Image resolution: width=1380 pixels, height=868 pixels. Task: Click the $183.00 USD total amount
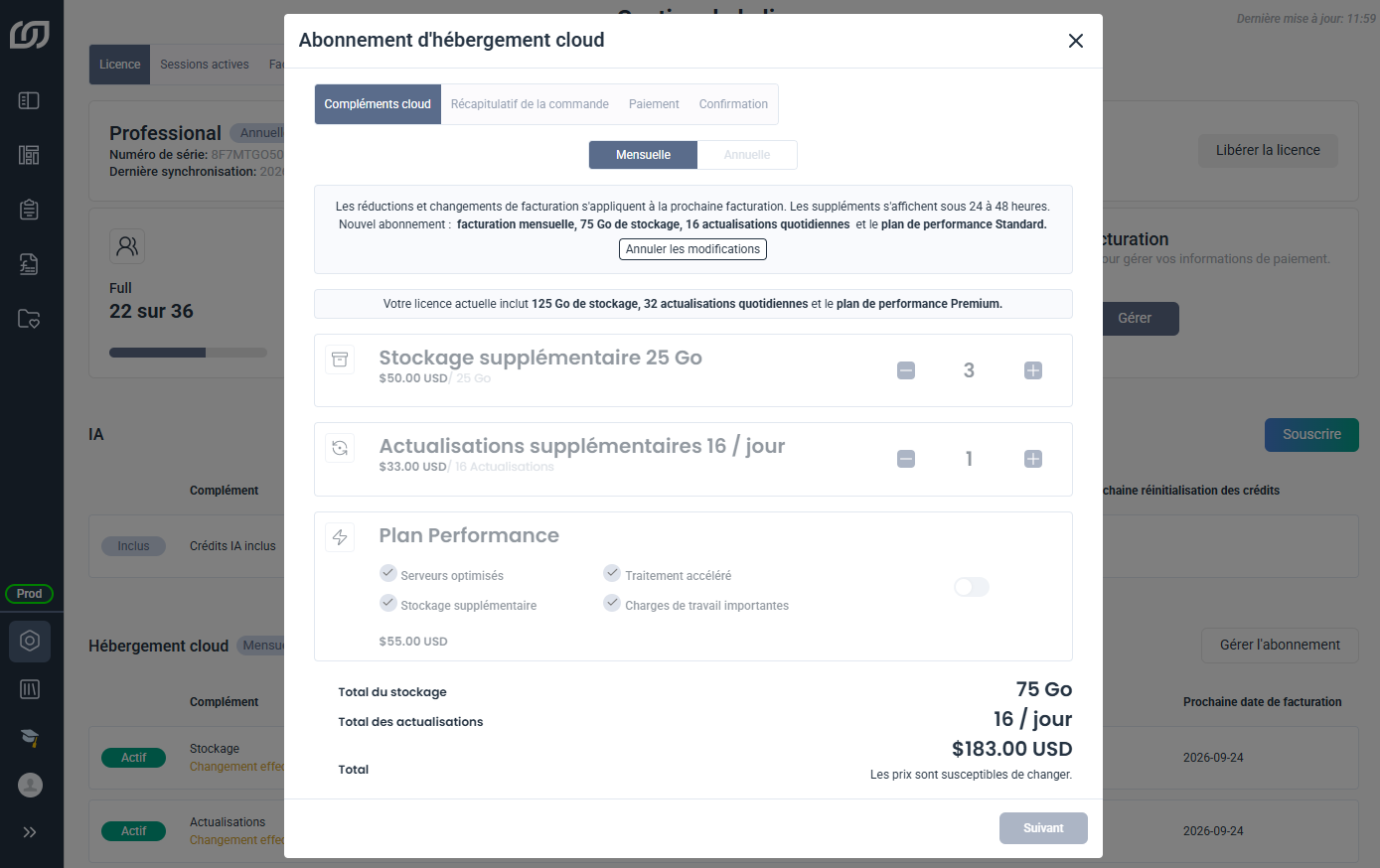point(1011,749)
